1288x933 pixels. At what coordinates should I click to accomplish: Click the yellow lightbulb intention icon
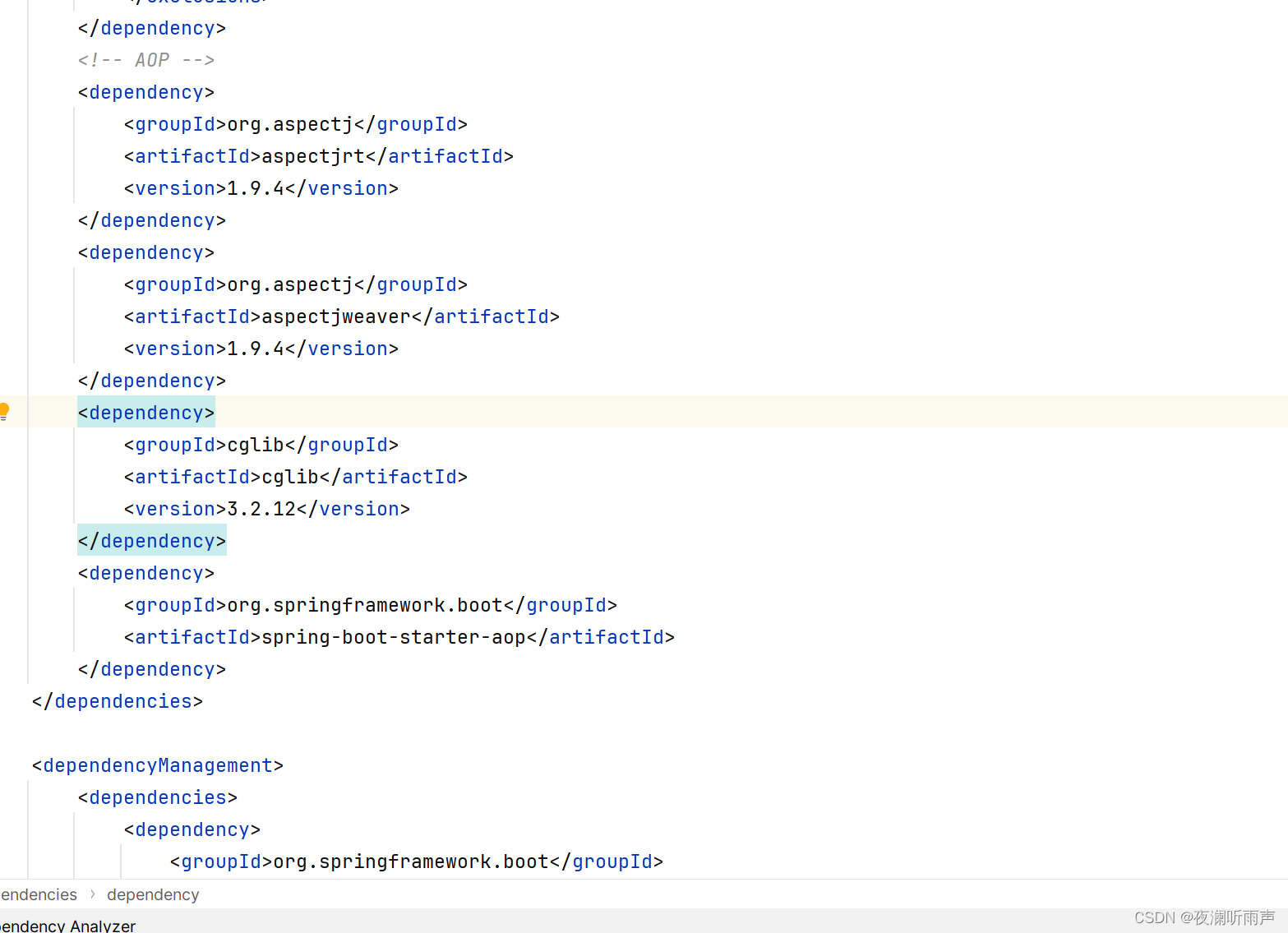coord(4,411)
